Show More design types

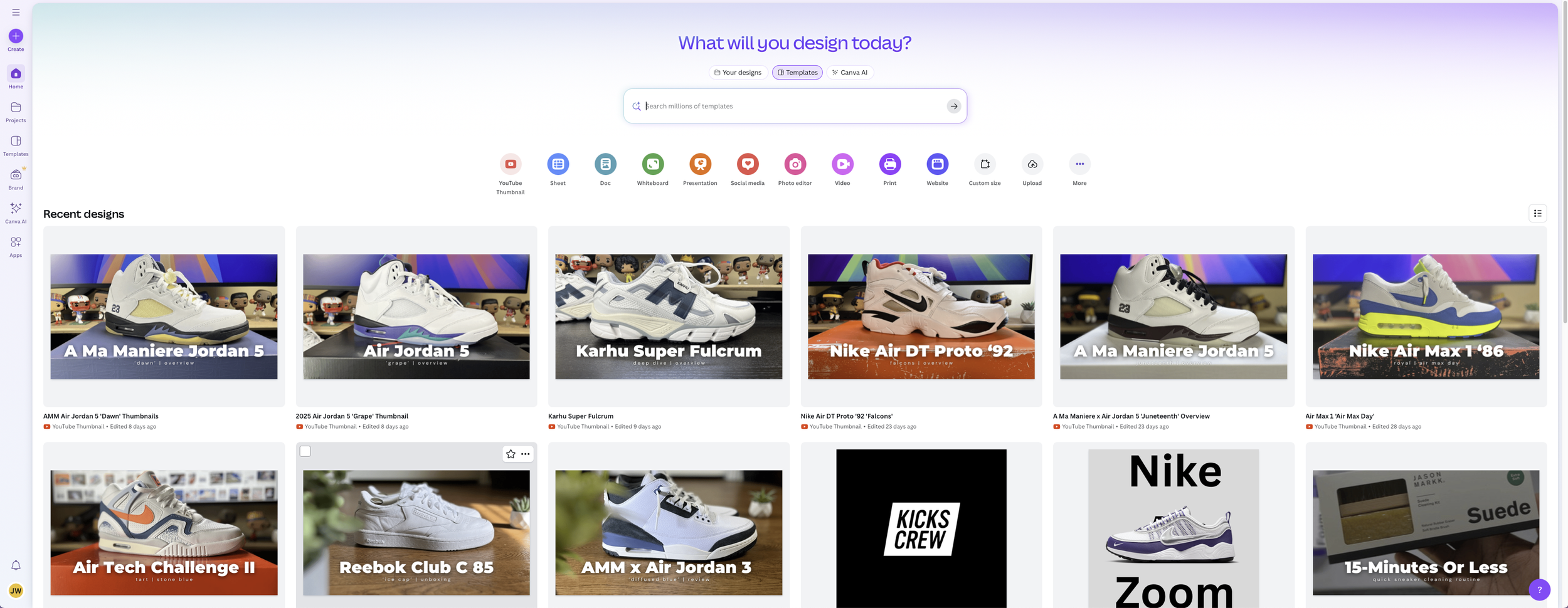pyautogui.click(x=1079, y=164)
